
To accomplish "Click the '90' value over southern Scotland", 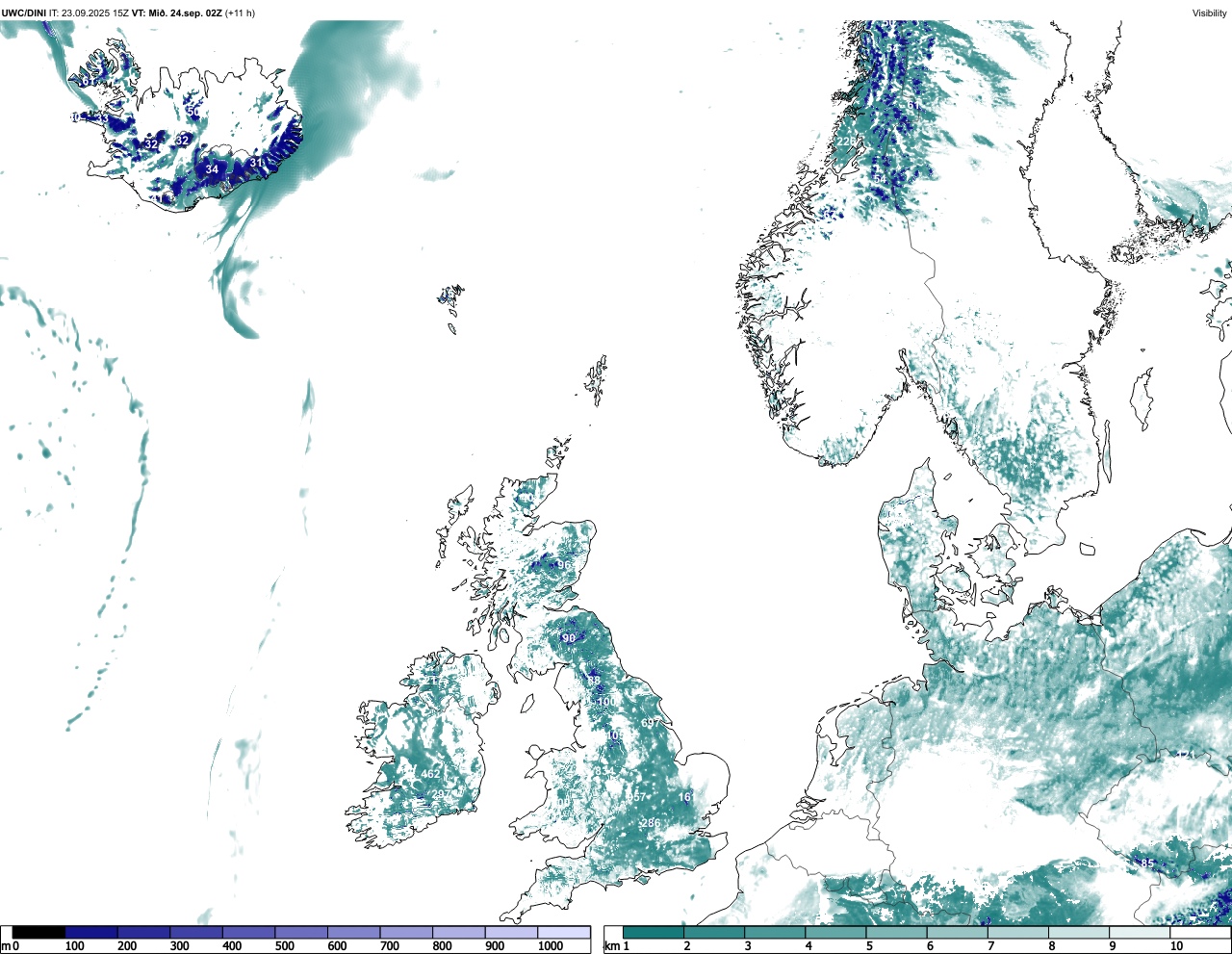I will [x=569, y=638].
